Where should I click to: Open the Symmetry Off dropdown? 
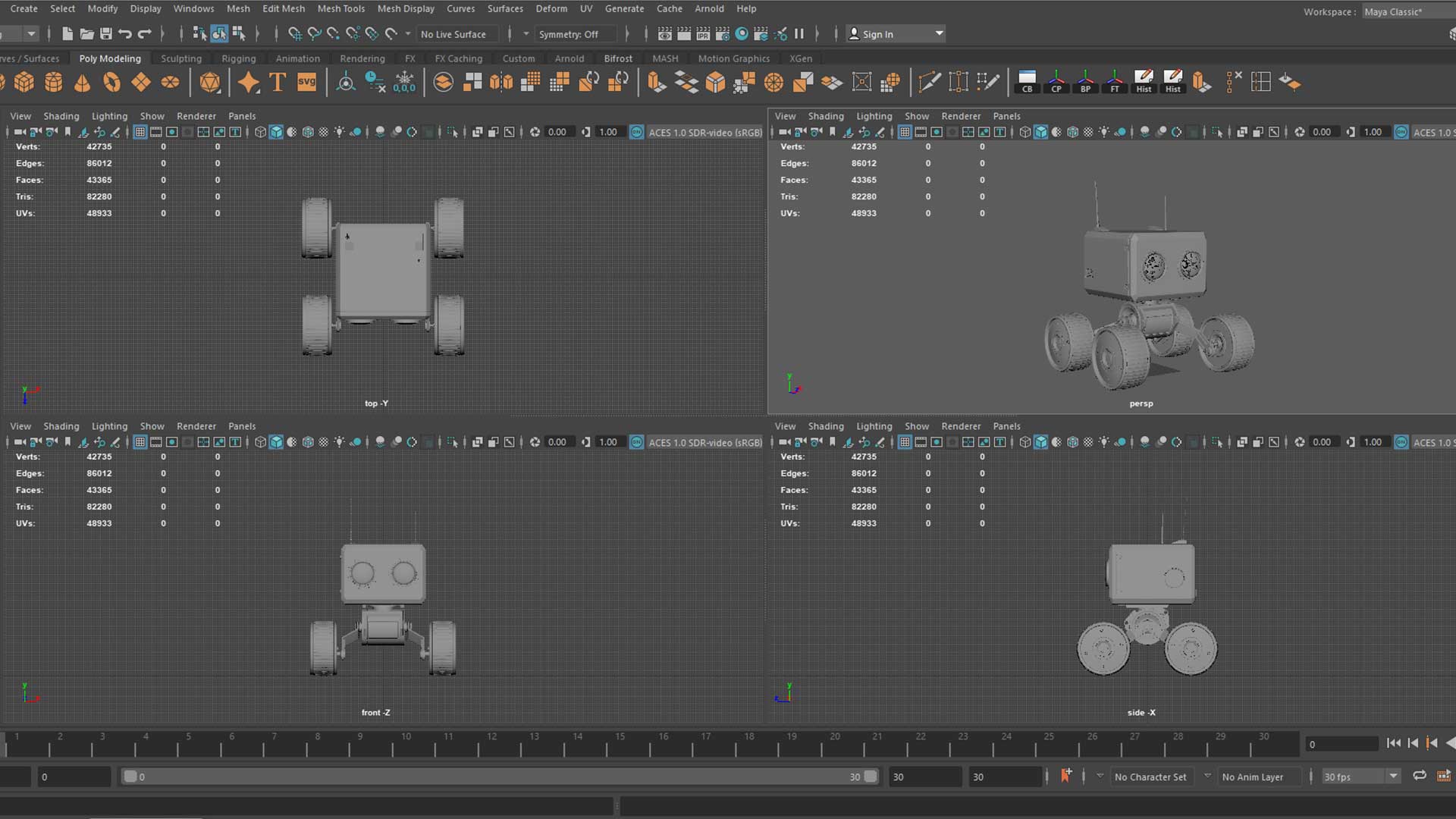pos(569,34)
